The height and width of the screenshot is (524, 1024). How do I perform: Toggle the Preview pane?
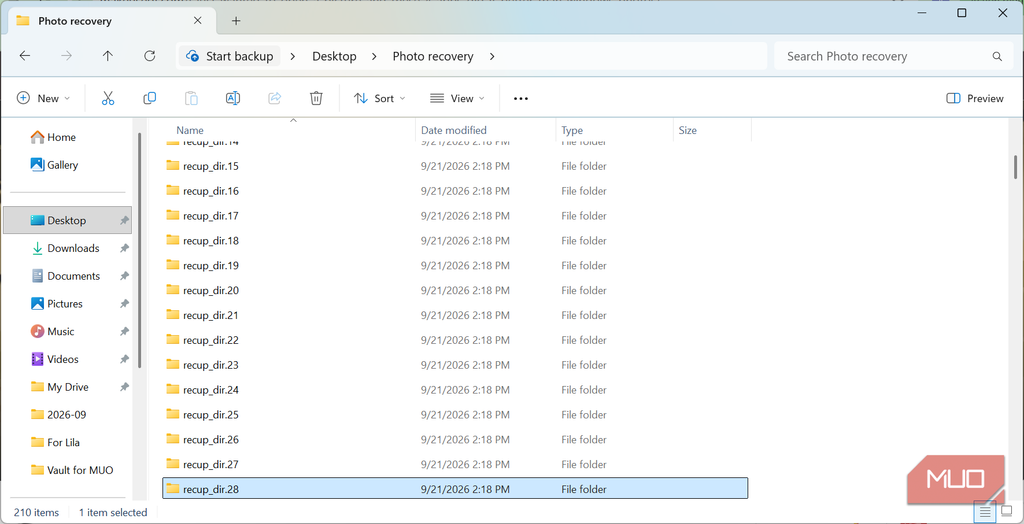point(974,98)
